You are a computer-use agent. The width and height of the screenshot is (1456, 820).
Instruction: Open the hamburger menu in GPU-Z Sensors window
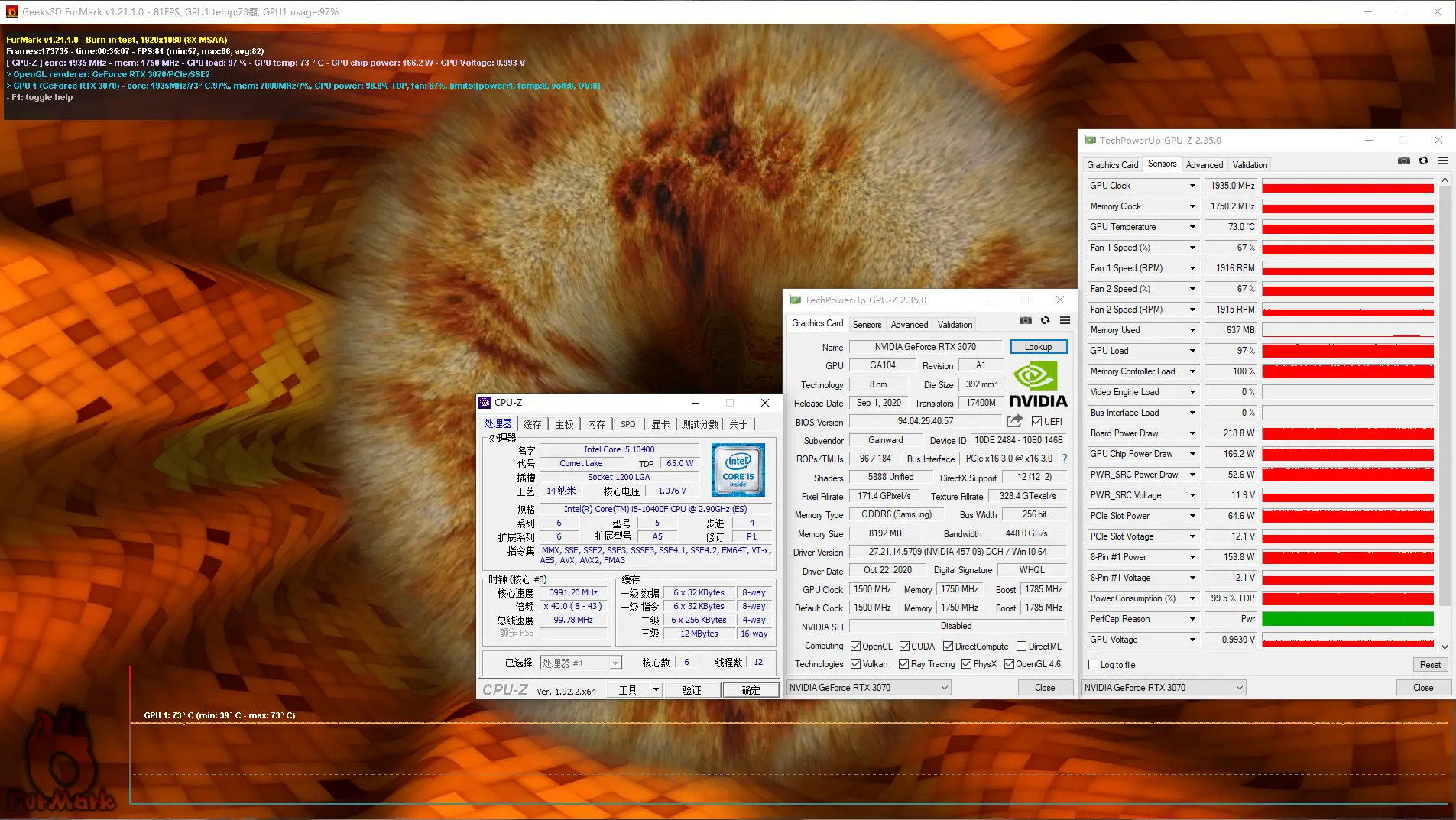1443,161
